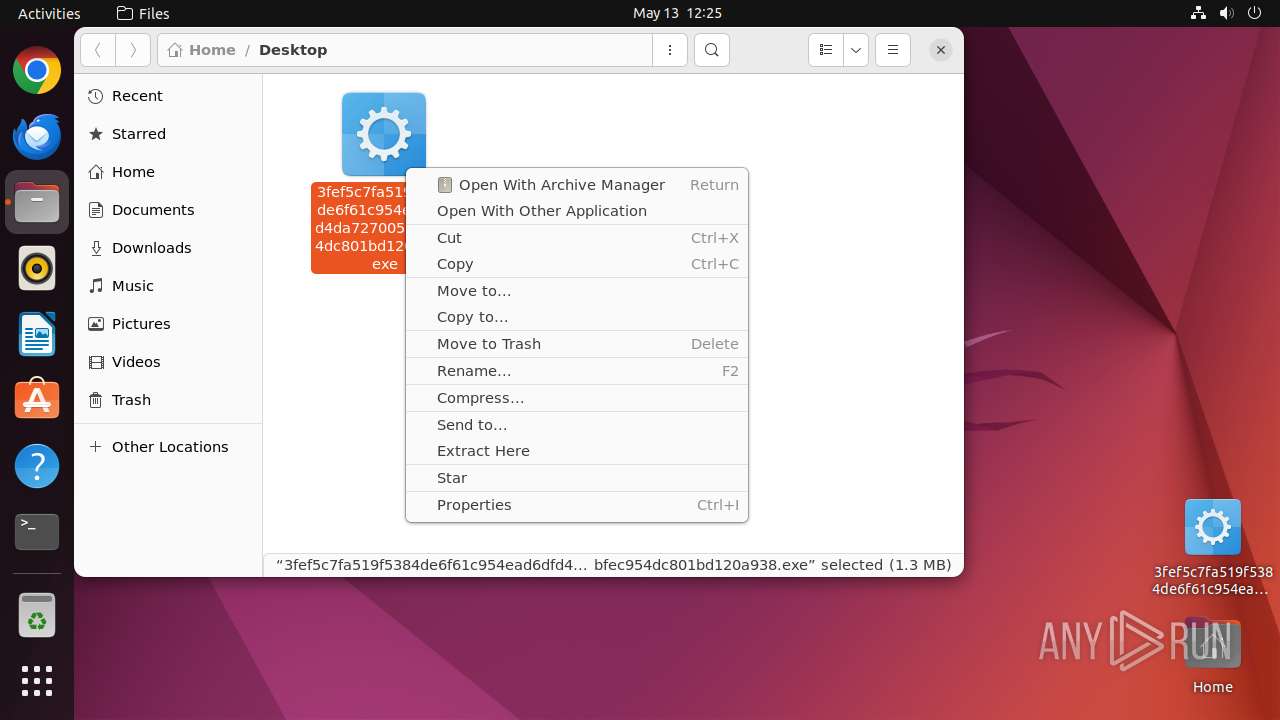Viewport: 1280px width, 720px height.
Task: Choose Compress… in context menu
Action: [x=577, y=398]
